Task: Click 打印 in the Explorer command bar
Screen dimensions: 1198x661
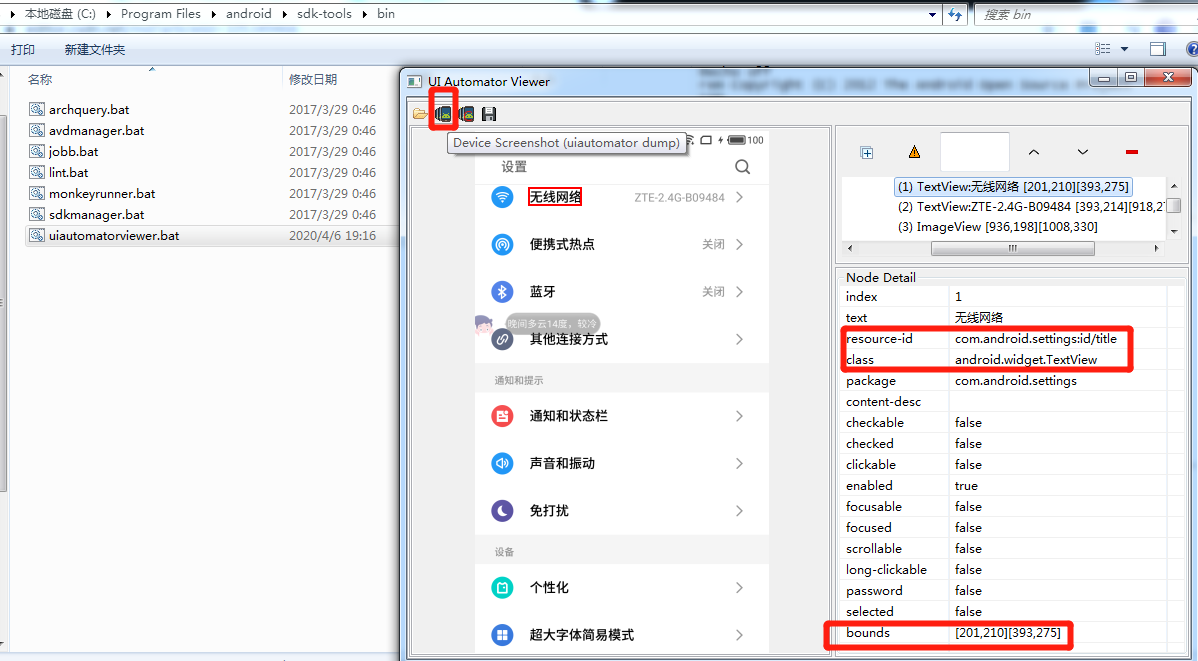Action: point(24,48)
